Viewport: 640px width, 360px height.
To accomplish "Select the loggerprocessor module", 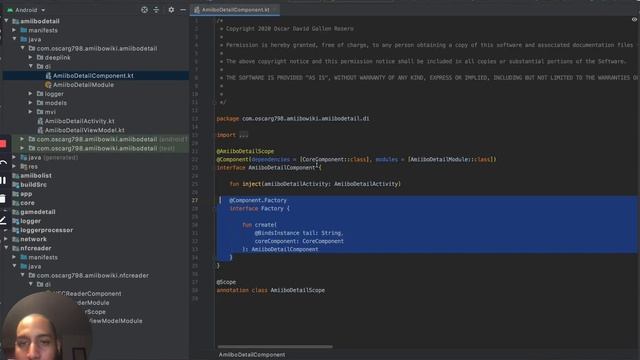I will click(47, 230).
